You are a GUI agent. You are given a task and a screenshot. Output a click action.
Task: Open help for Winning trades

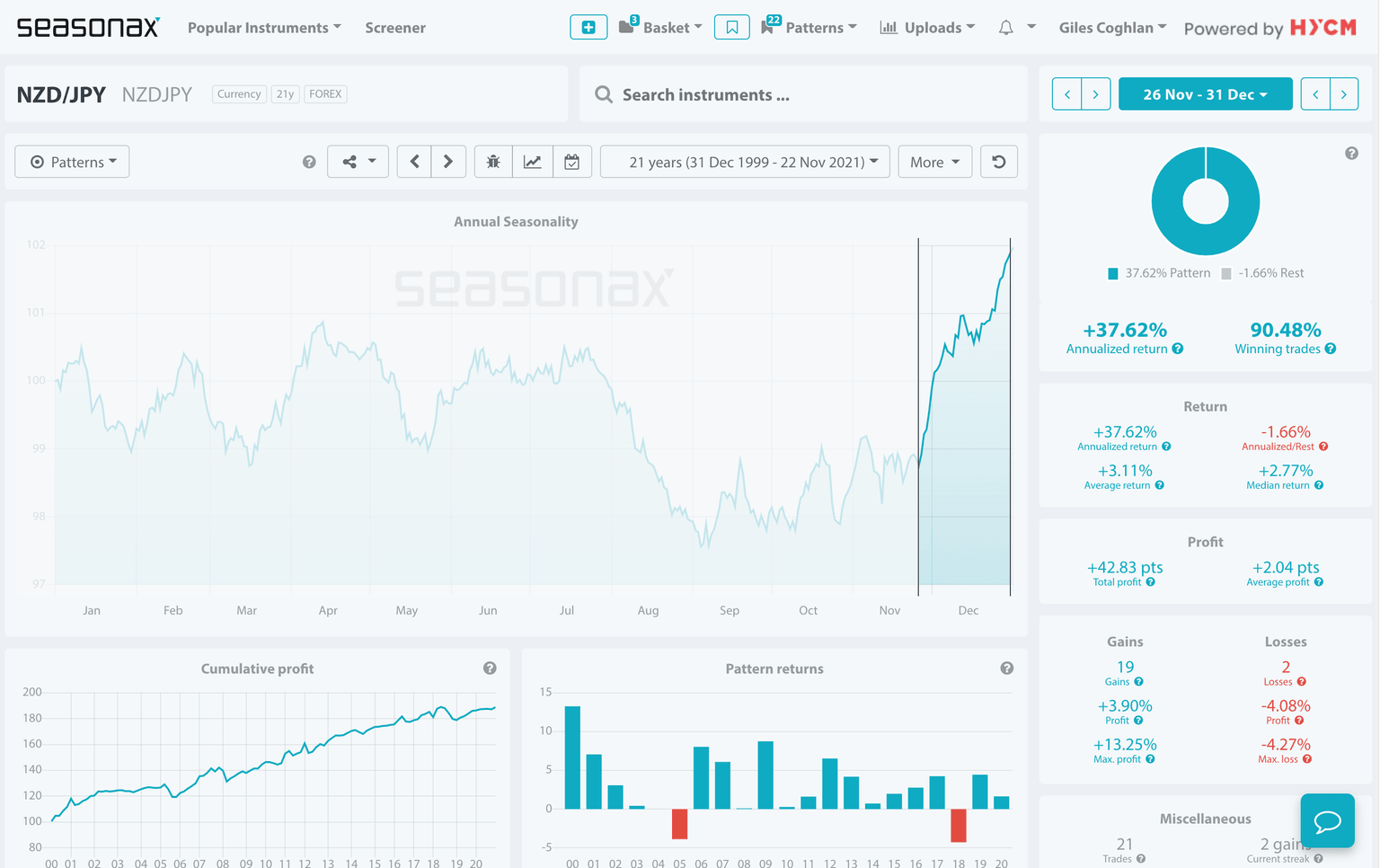point(1331,349)
